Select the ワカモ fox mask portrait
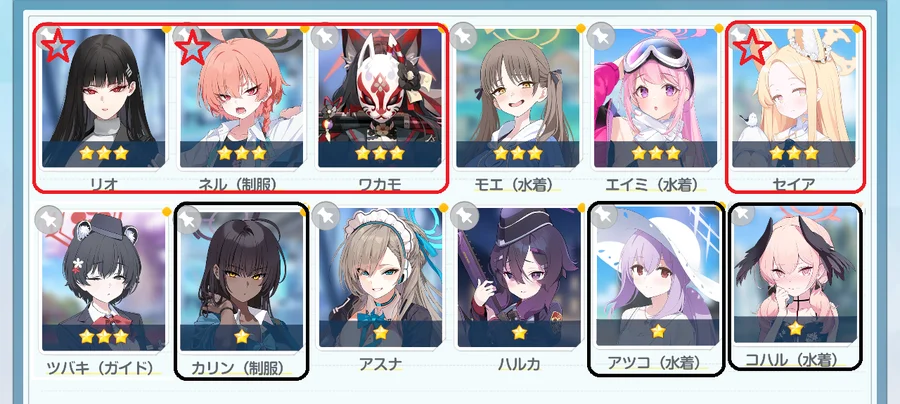The height and width of the screenshot is (404, 900). [x=380, y=98]
